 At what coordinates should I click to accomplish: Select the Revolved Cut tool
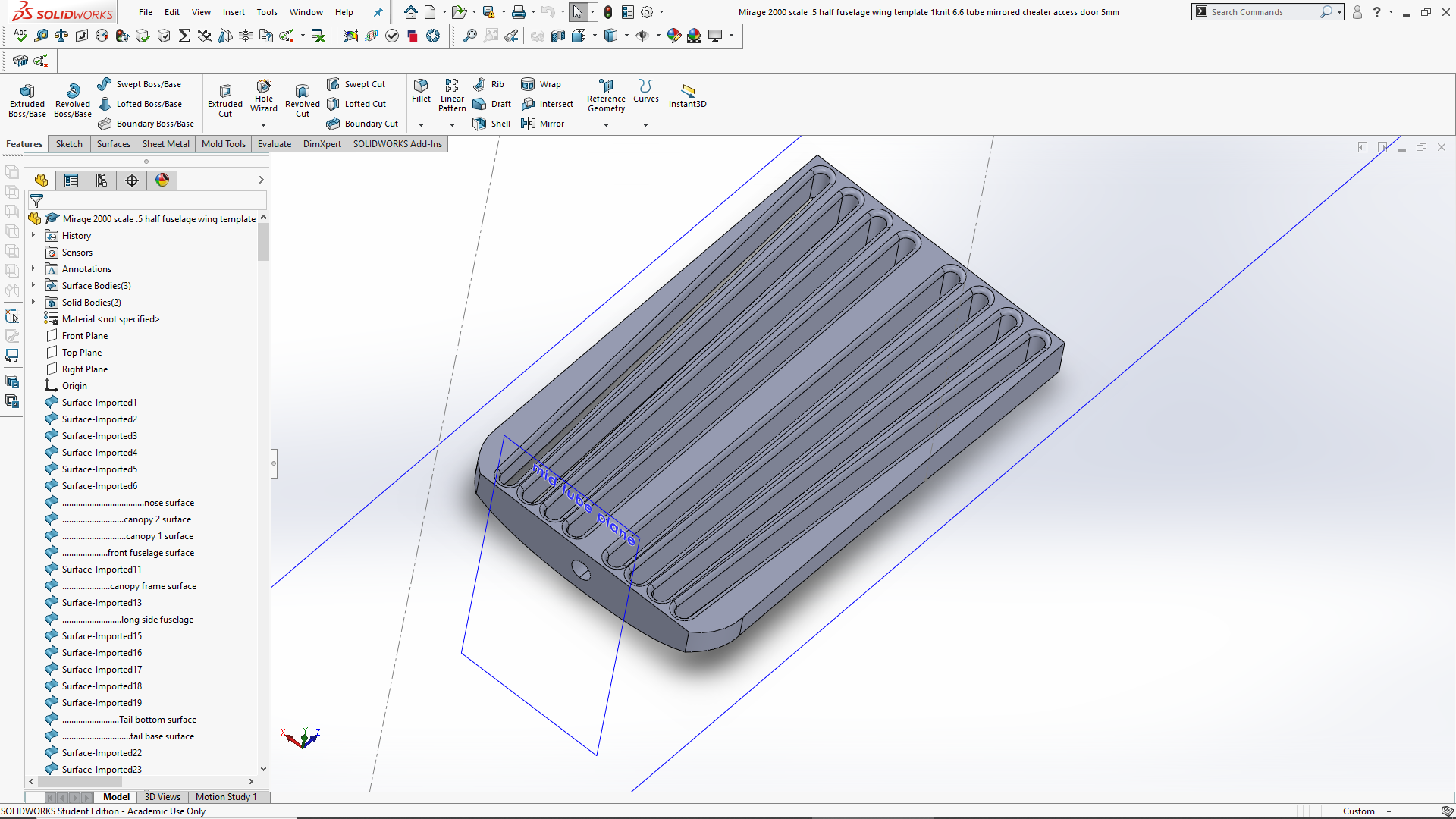303,101
